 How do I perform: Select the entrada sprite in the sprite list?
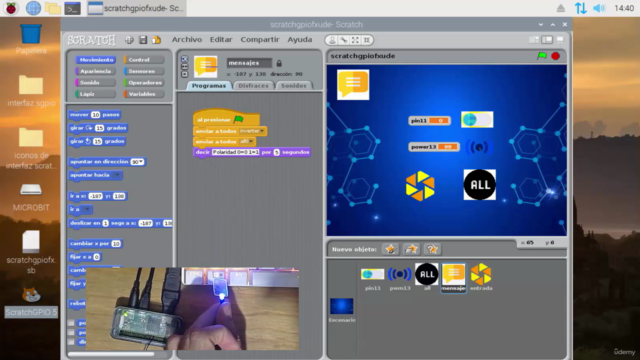pos(481,277)
